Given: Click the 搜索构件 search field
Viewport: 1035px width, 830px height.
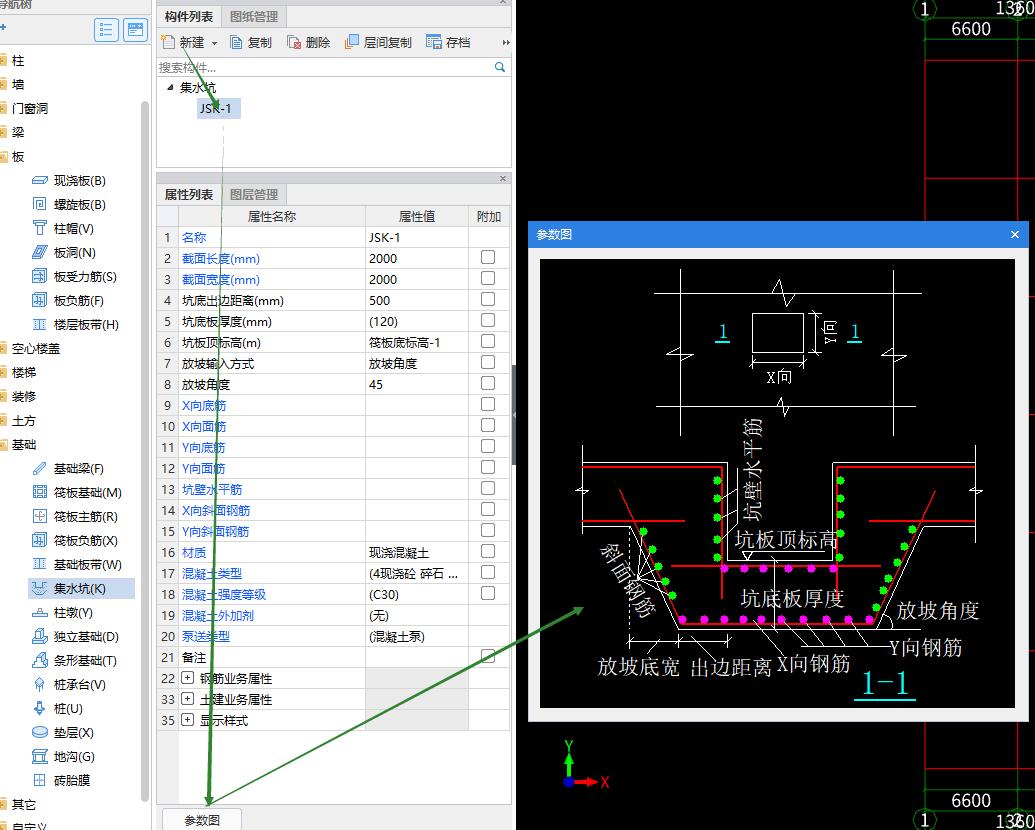Looking at the screenshot, I should (325, 67).
